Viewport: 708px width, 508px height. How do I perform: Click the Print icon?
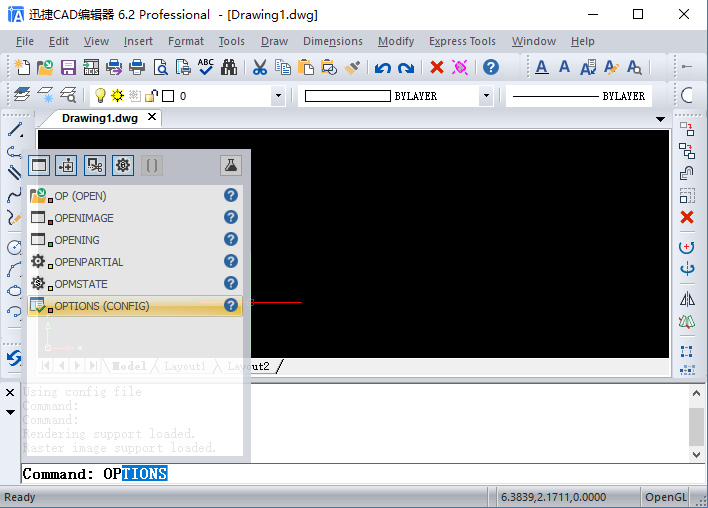[137, 67]
